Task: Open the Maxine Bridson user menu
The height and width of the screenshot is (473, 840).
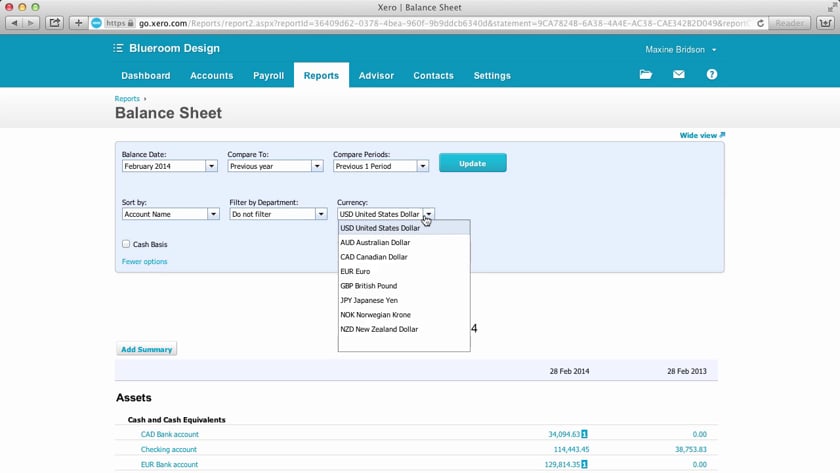Action: click(x=680, y=49)
